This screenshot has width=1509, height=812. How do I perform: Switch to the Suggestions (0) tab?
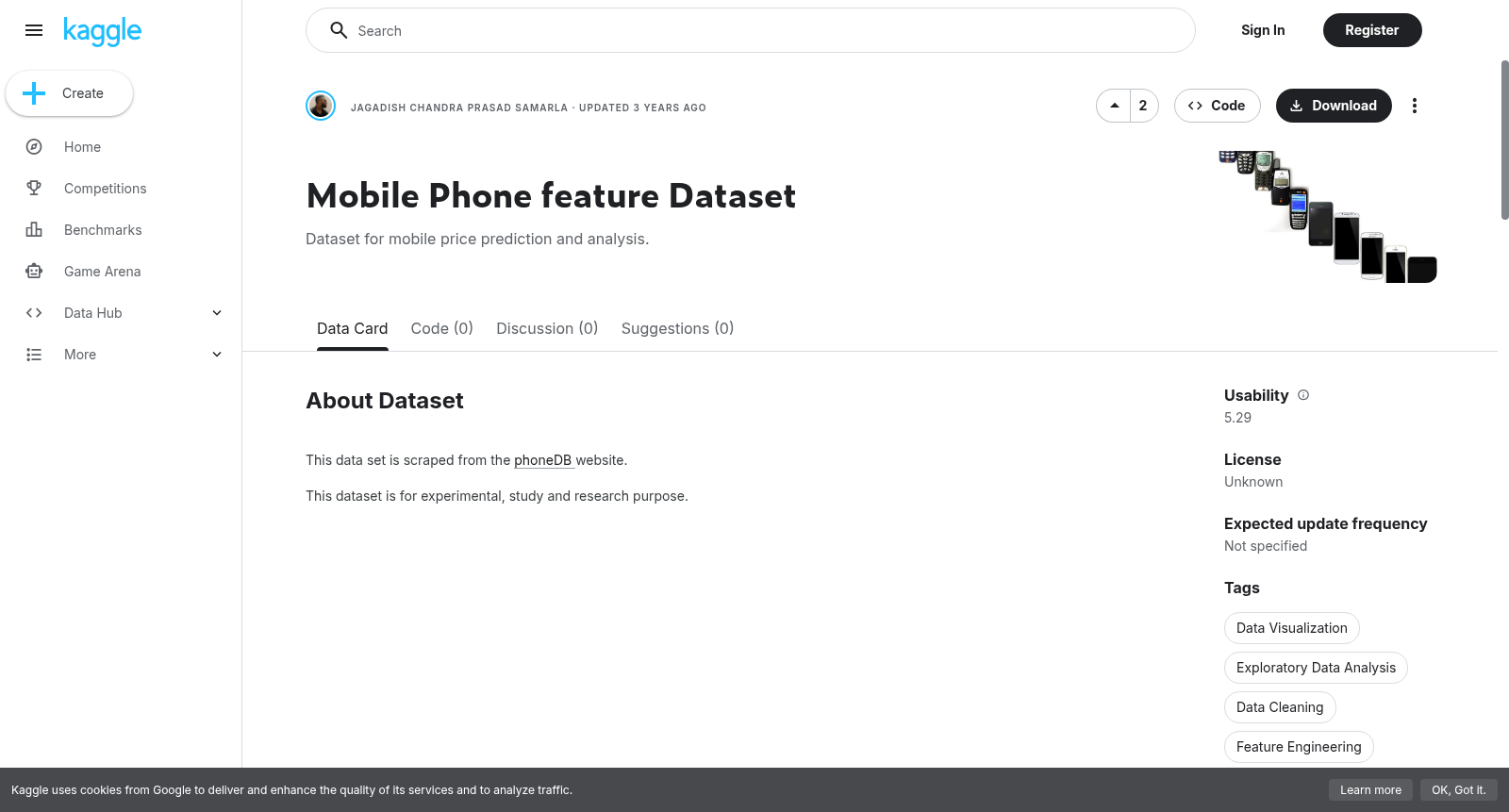point(677,328)
